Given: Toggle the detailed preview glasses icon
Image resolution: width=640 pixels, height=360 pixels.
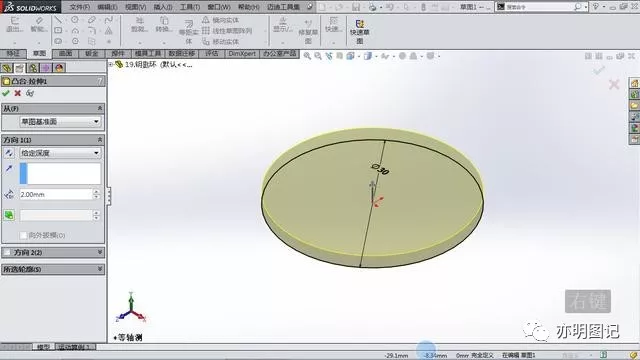Looking at the screenshot, I should pyautogui.click(x=30, y=93).
